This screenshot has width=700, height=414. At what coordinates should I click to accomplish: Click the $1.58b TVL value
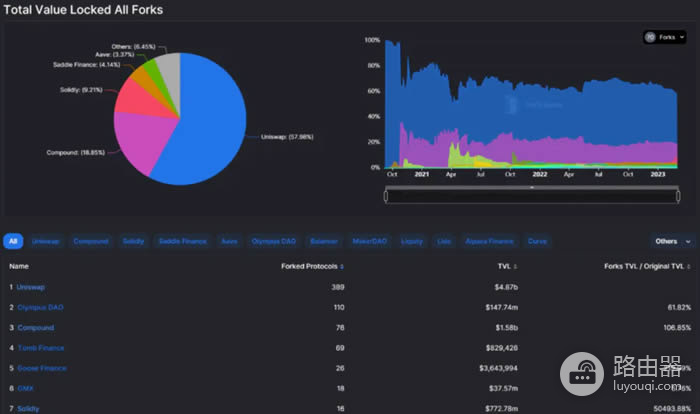507,328
